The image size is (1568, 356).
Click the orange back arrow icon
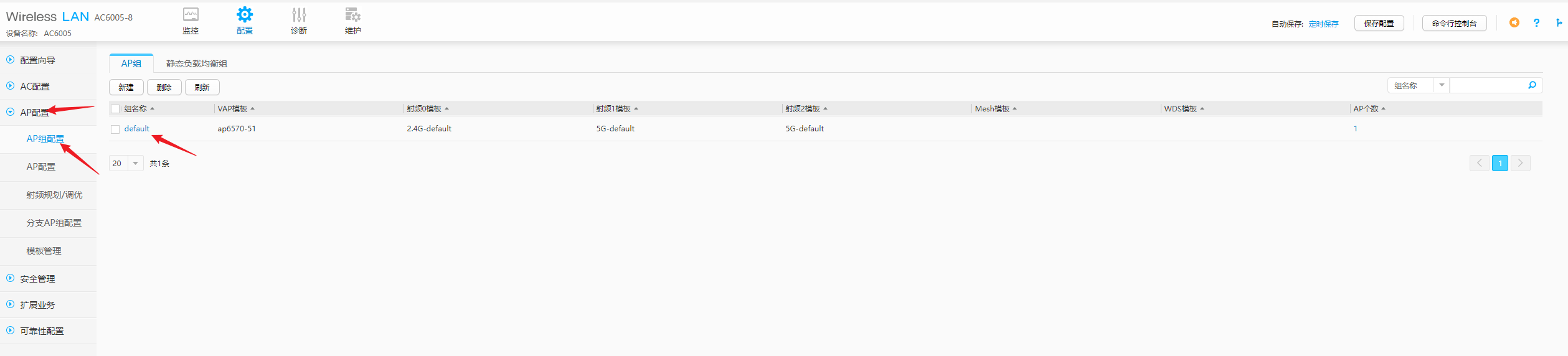(1514, 23)
